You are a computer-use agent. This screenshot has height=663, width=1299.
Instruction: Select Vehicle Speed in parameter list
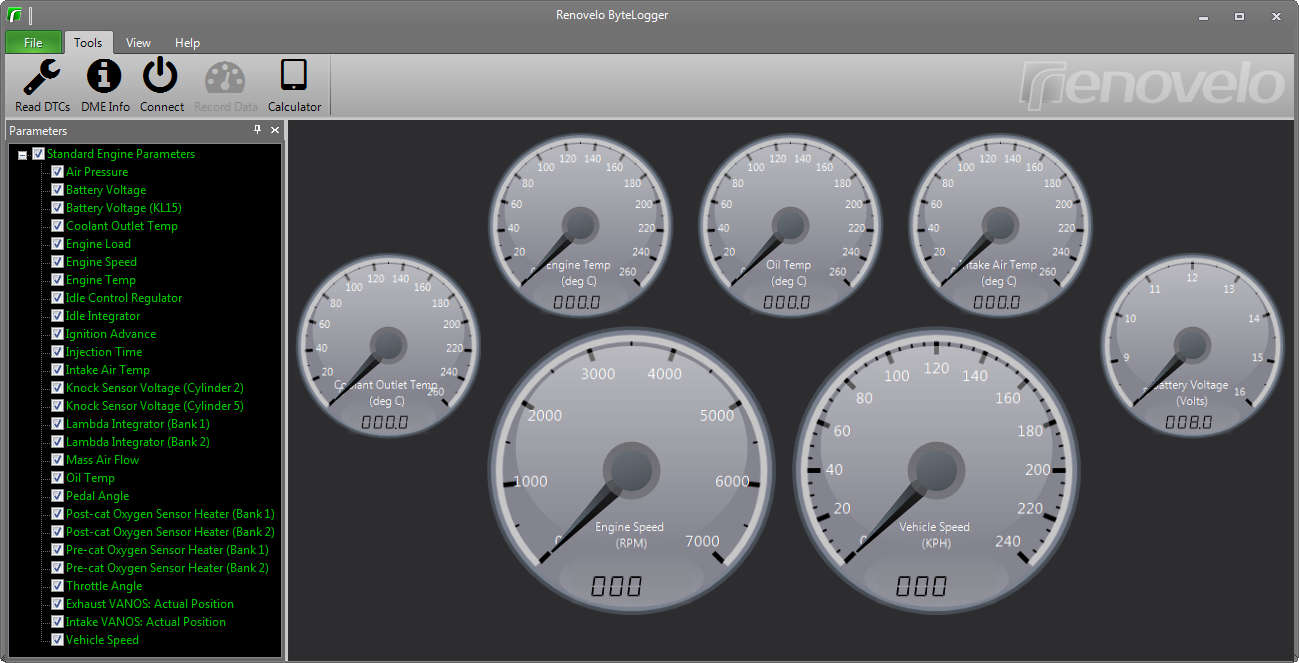tap(102, 640)
